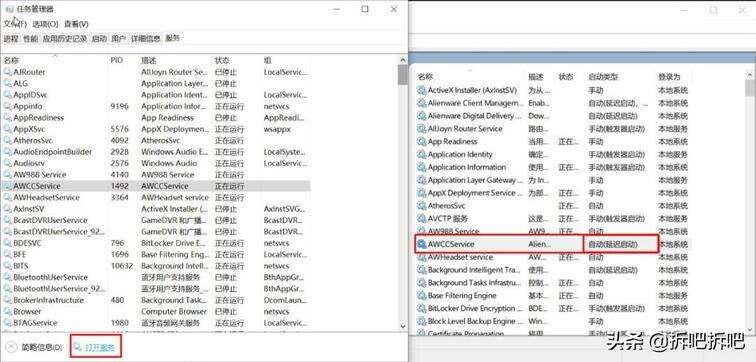
Task: Select AWCCService row in Task Manager
Action: (155, 186)
